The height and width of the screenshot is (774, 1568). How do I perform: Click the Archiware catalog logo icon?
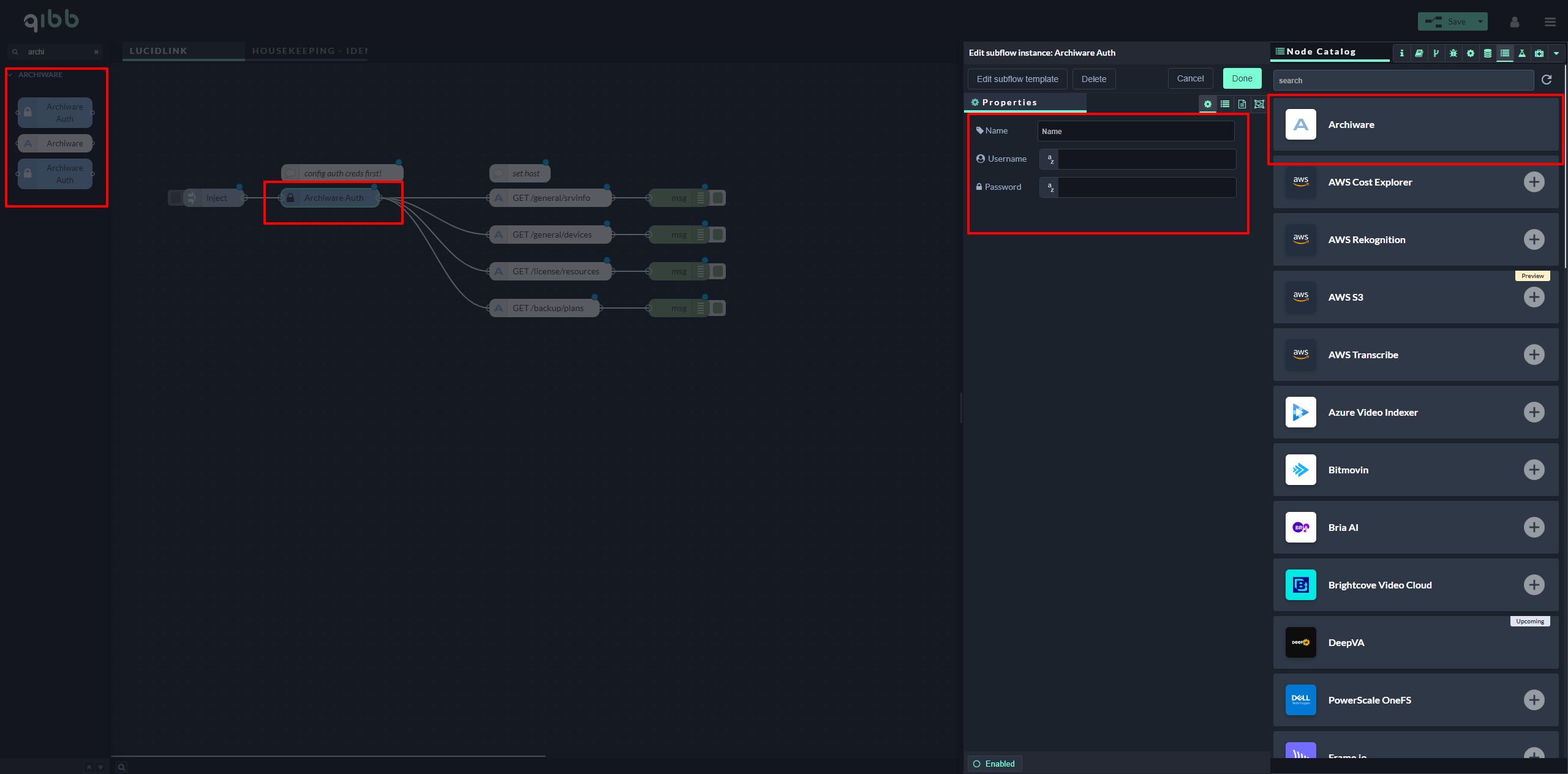pos(1300,124)
